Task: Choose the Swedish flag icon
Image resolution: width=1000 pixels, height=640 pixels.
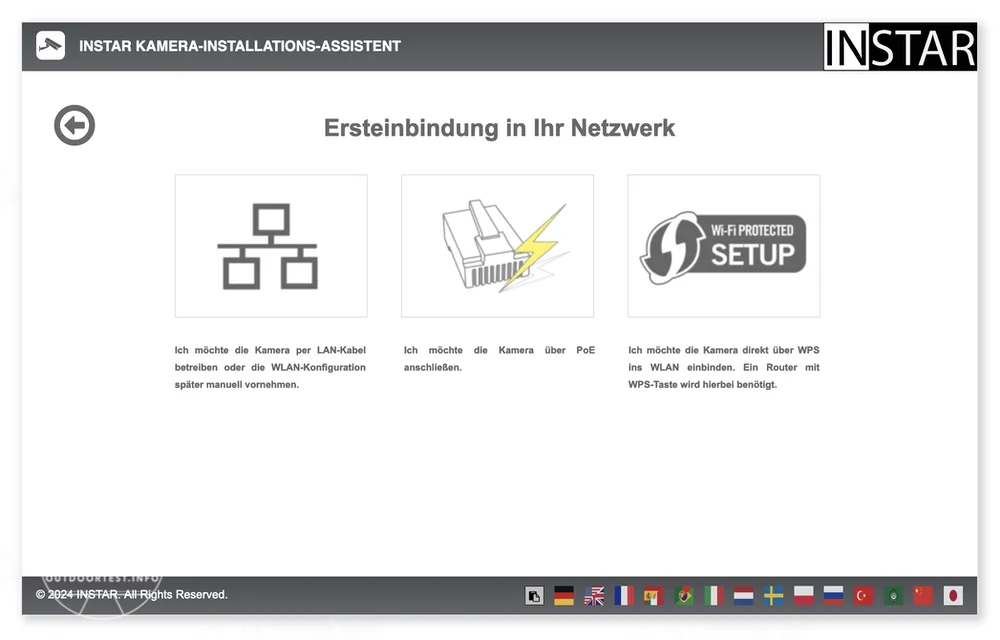Action: (773, 596)
